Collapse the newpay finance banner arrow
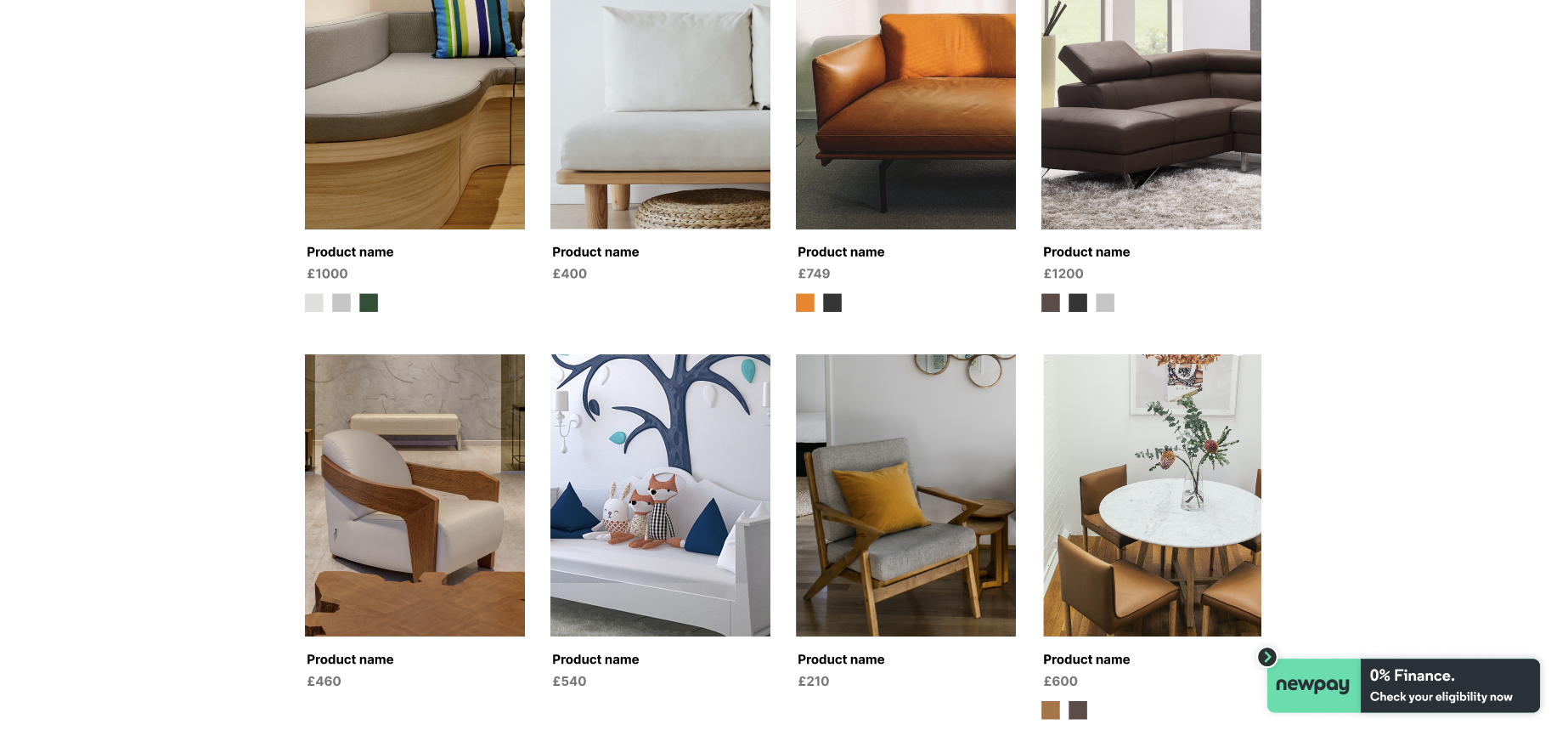Screen dimensions: 1568x730 pos(1266,657)
